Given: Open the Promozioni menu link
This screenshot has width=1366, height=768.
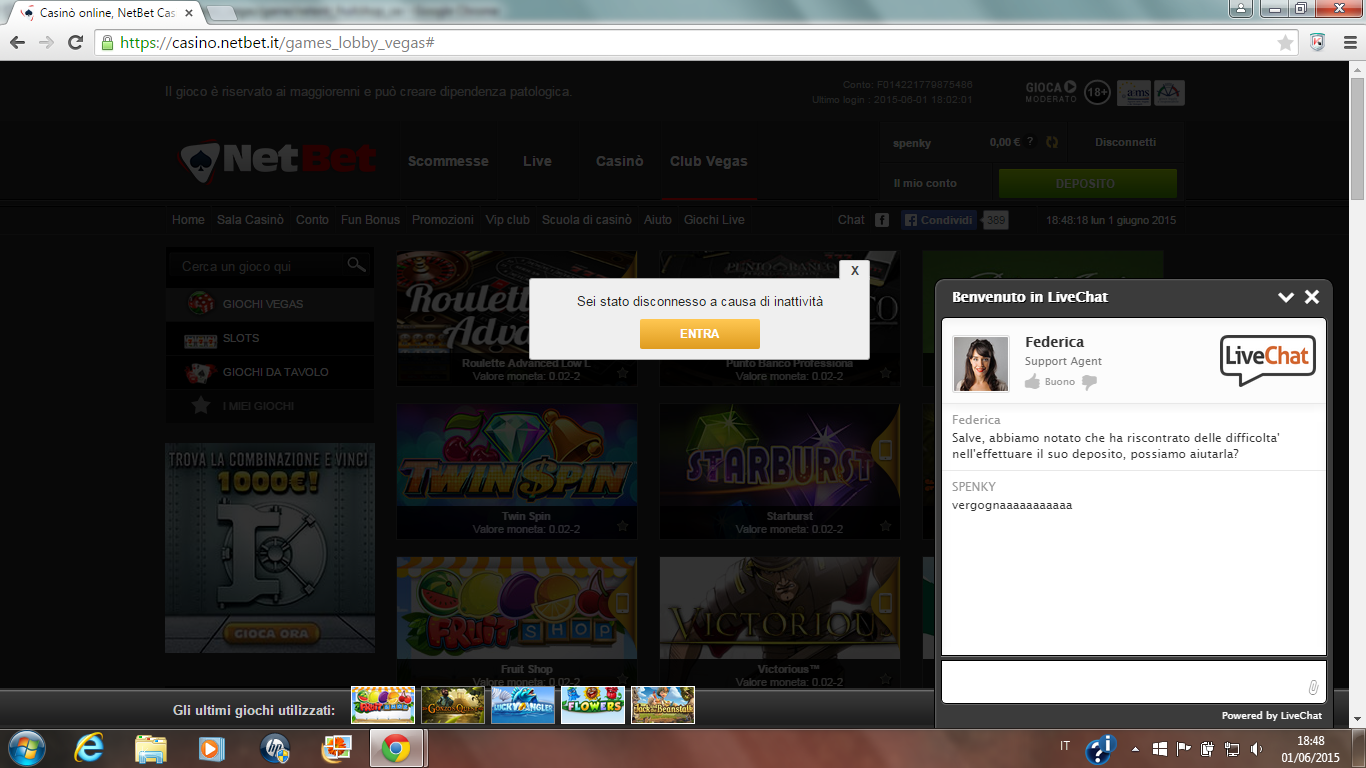Looking at the screenshot, I should pos(443,220).
